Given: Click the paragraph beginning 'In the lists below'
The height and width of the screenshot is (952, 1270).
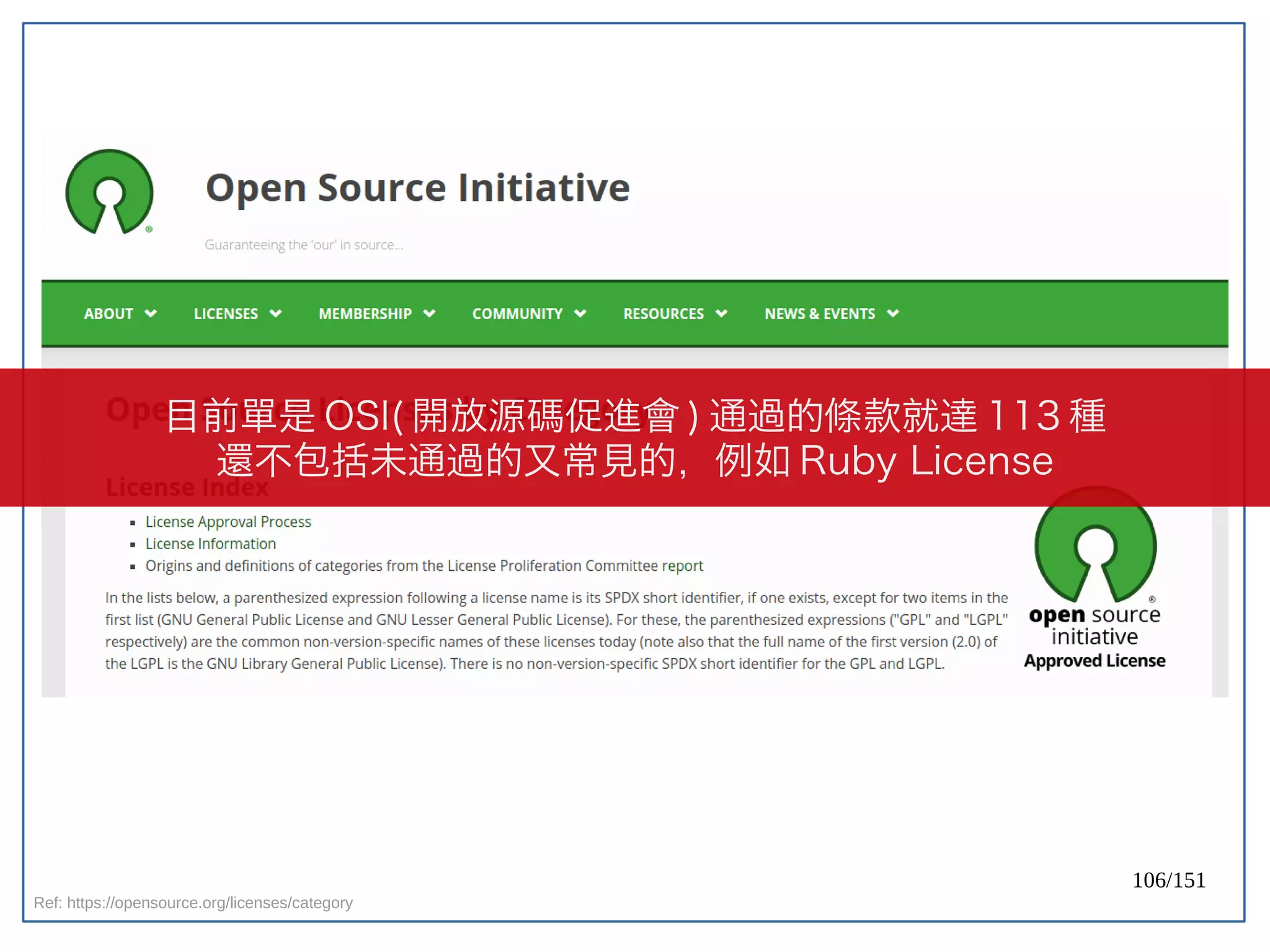Looking at the screenshot, I should [556, 631].
